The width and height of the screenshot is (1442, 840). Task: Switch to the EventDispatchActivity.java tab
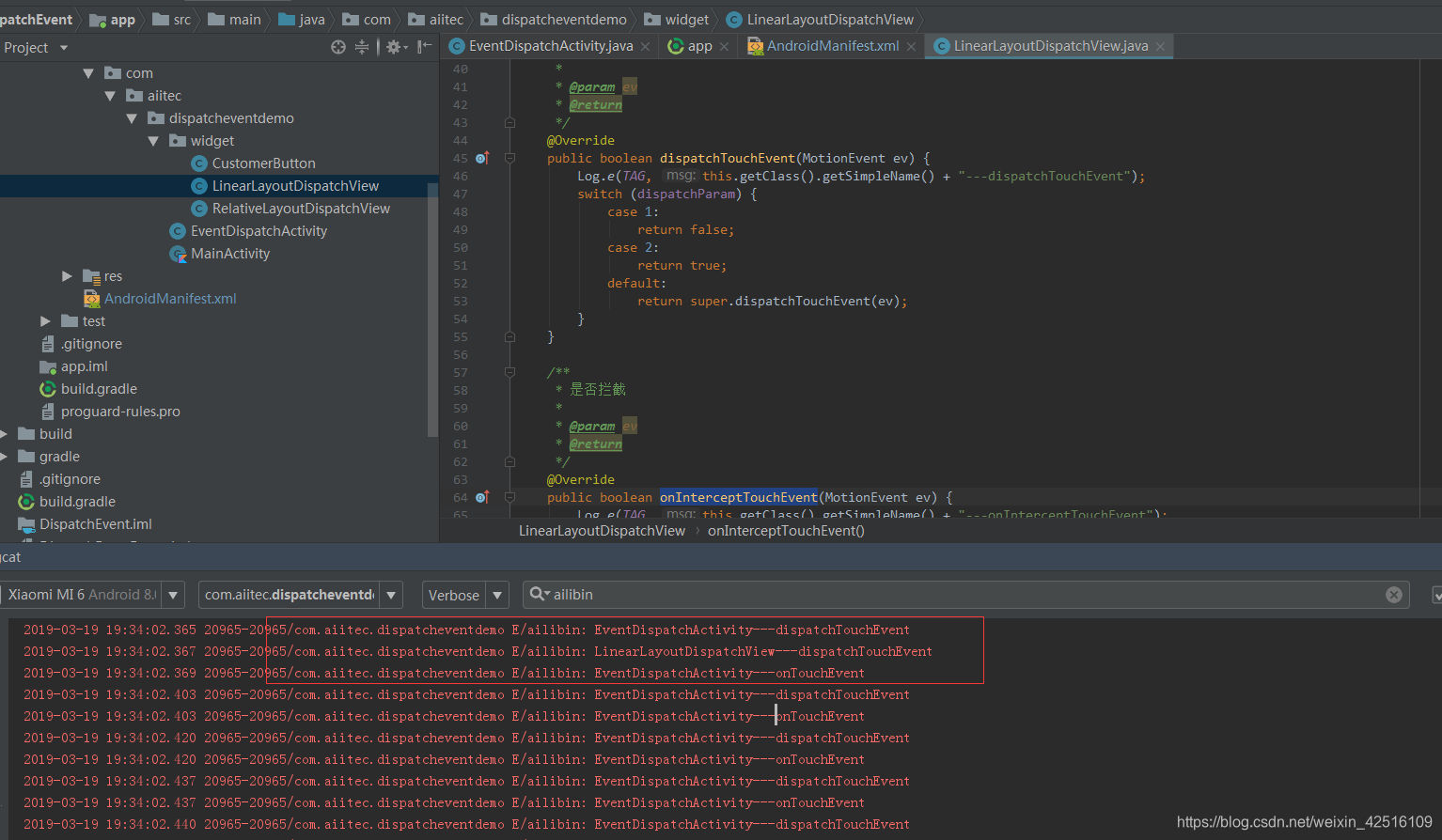pyautogui.click(x=551, y=45)
